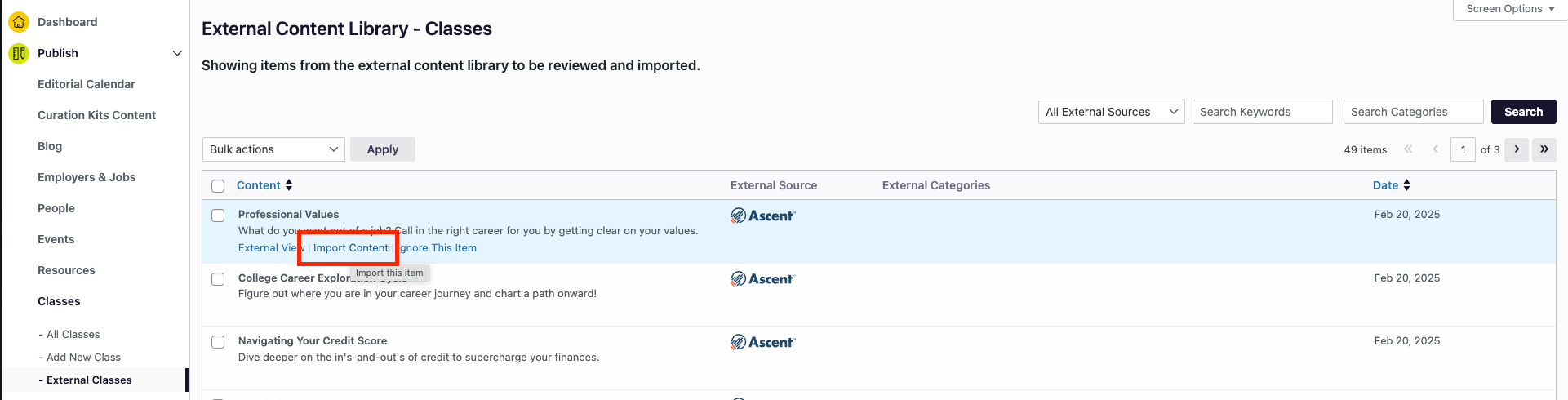Sort by Date column arrows
The height and width of the screenshot is (400, 1568).
click(1406, 185)
